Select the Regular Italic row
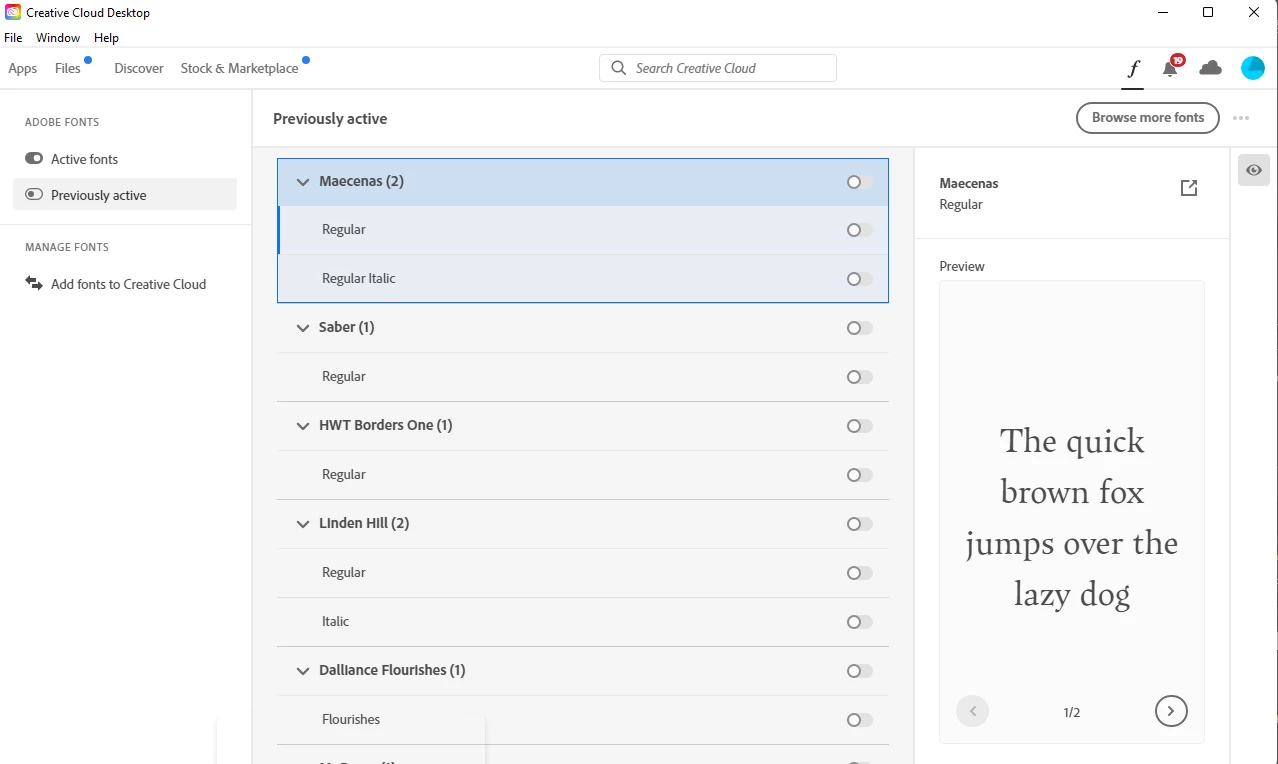This screenshot has height=764, width=1278. (x=583, y=279)
